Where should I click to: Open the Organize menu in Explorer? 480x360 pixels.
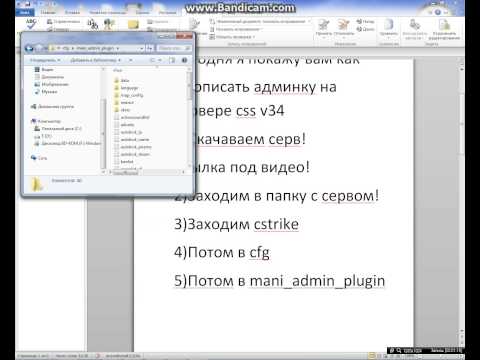point(45,60)
